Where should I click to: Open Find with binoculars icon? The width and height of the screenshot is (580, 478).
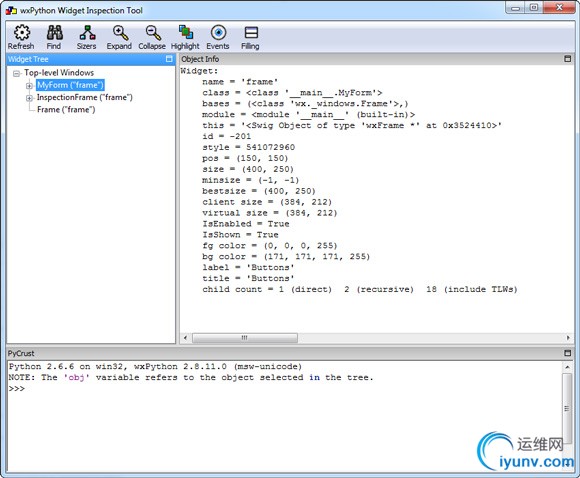click(x=54, y=33)
